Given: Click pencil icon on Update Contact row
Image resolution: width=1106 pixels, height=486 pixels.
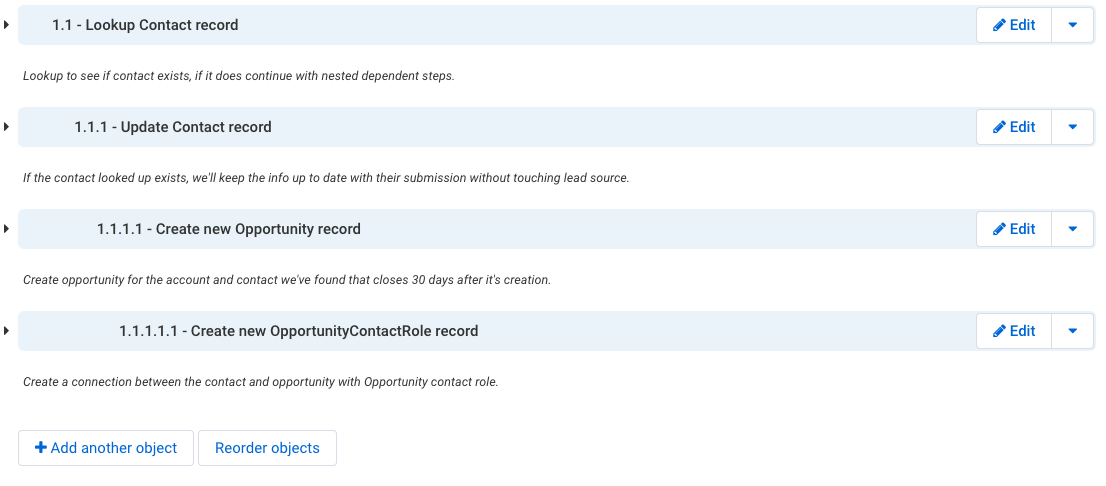Looking at the screenshot, I should coord(999,127).
